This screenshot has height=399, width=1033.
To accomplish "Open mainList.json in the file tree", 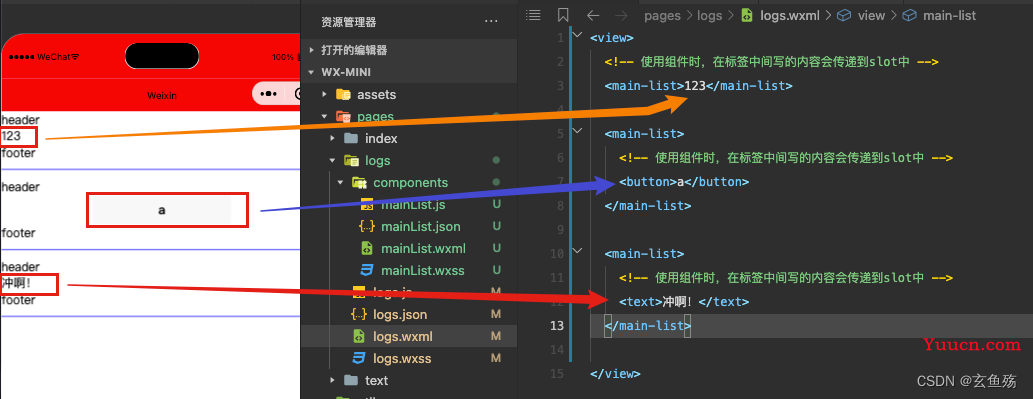I will pos(421,226).
